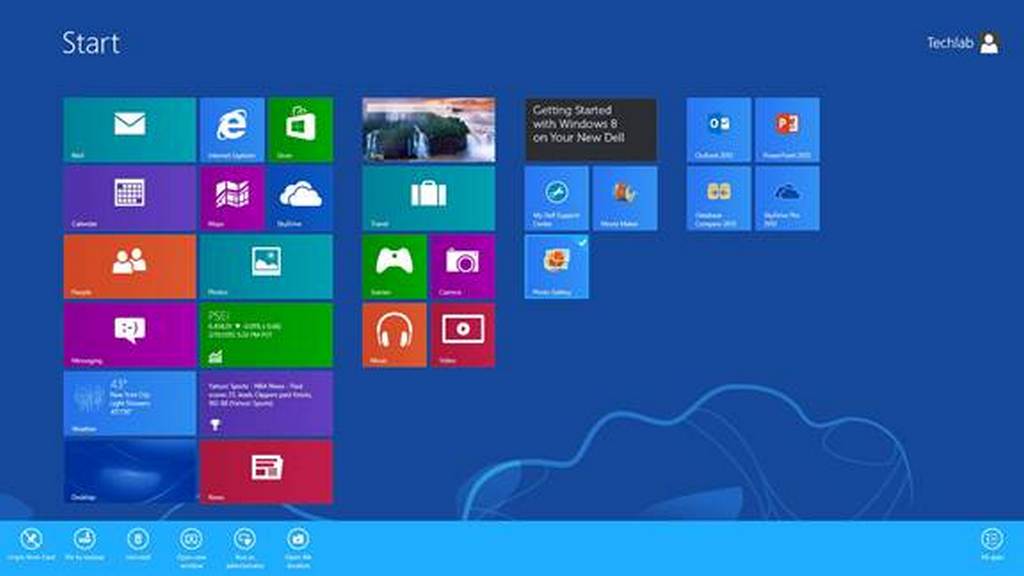The height and width of the screenshot is (576, 1024).
Task: Open Getting Started with Windows 8 tile
Action: 590,129
